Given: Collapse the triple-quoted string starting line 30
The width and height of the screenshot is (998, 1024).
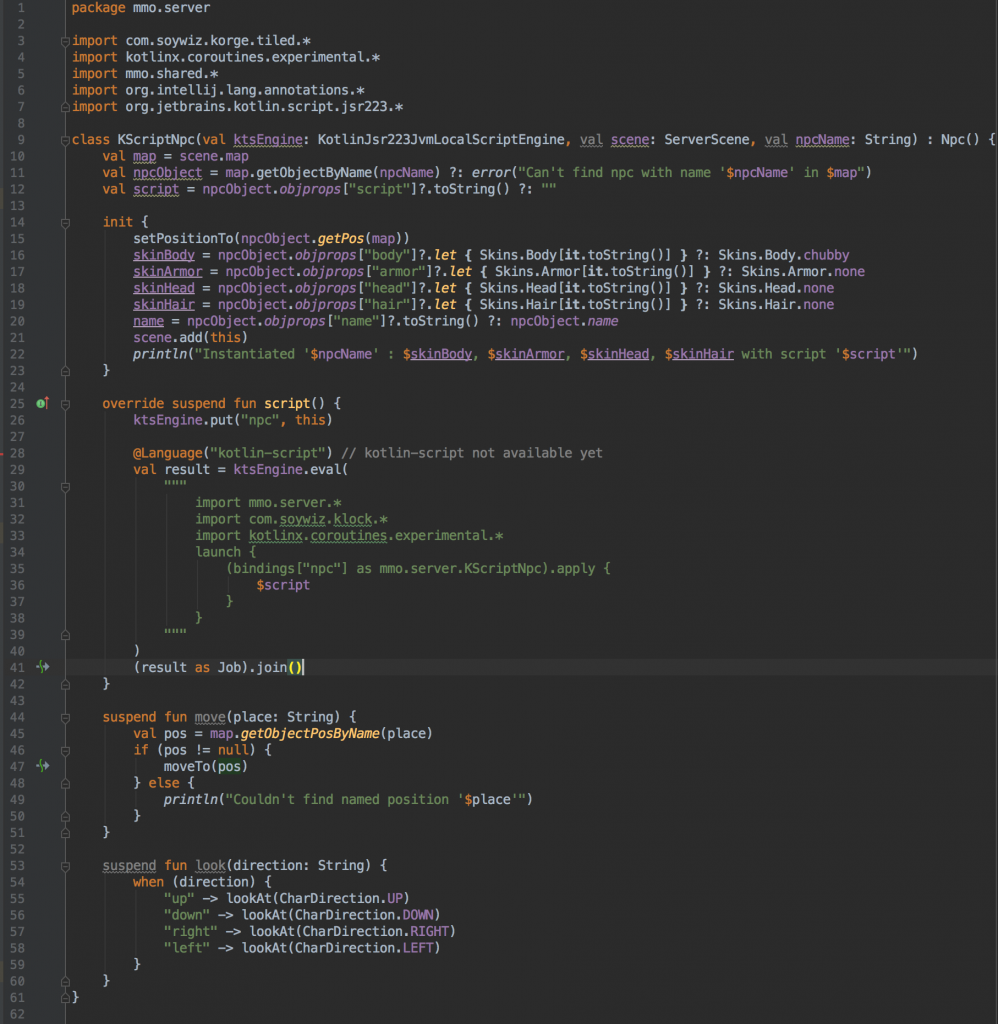Looking at the screenshot, I should pyautogui.click(x=66, y=486).
